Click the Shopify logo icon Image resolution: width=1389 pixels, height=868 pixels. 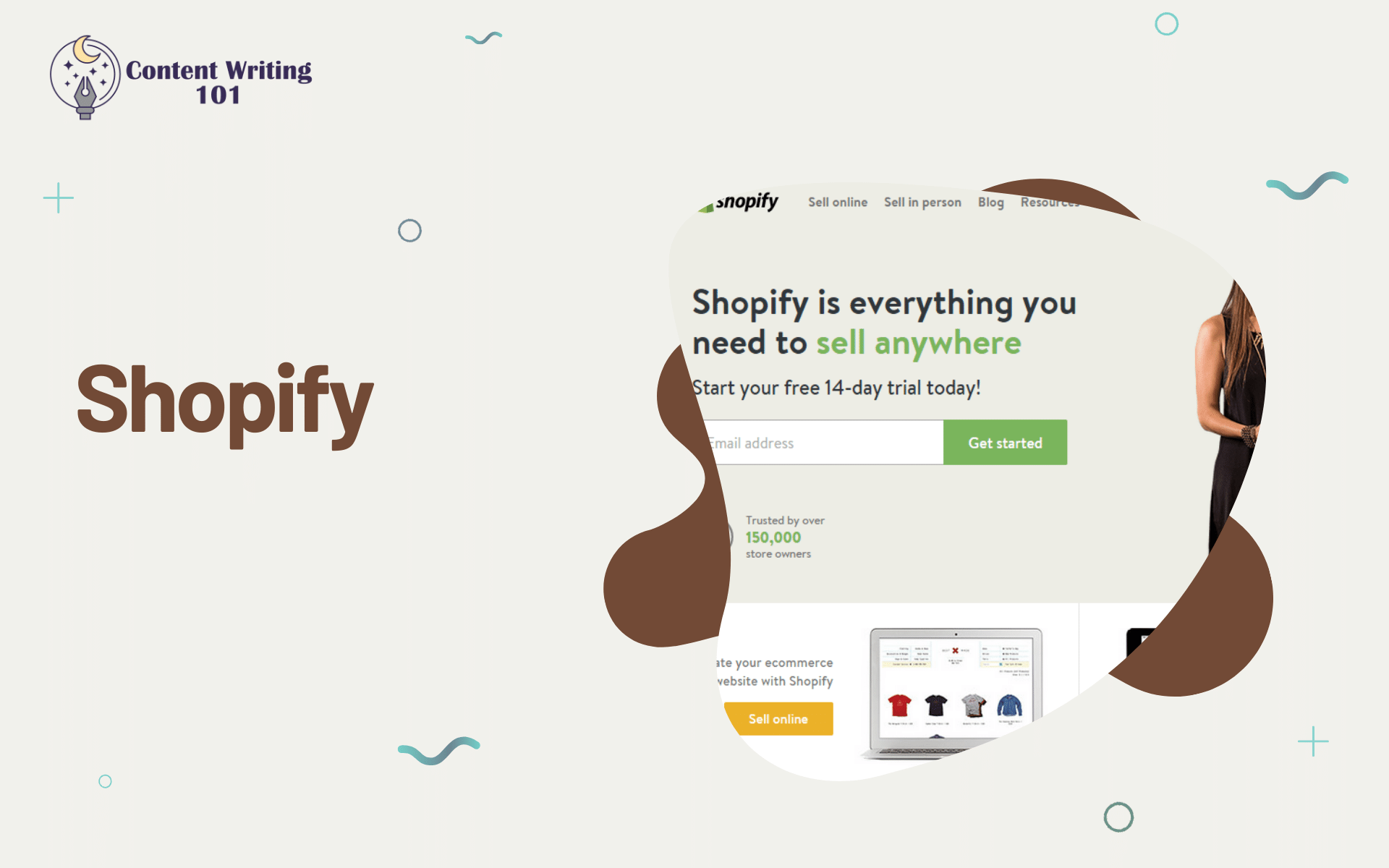[703, 203]
